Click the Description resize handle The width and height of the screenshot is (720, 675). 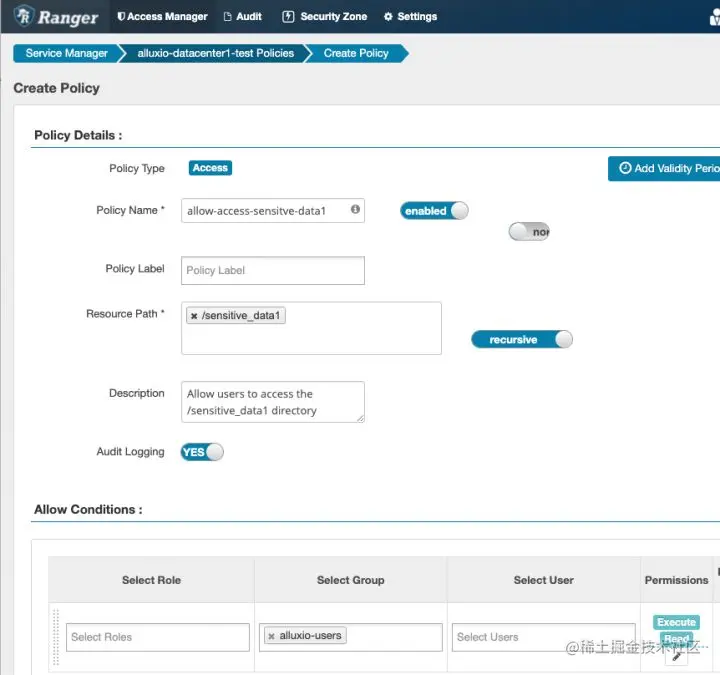(360, 418)
